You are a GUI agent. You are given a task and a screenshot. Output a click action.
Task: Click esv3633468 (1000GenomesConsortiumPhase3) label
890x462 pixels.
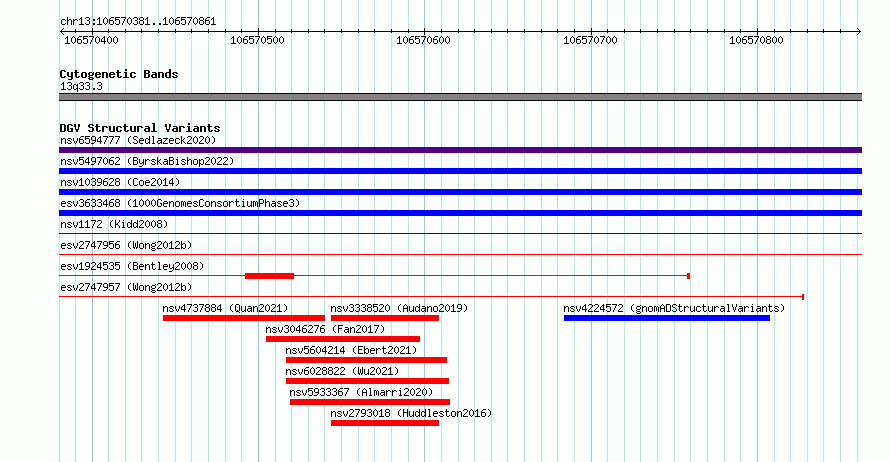click(180, 203)
